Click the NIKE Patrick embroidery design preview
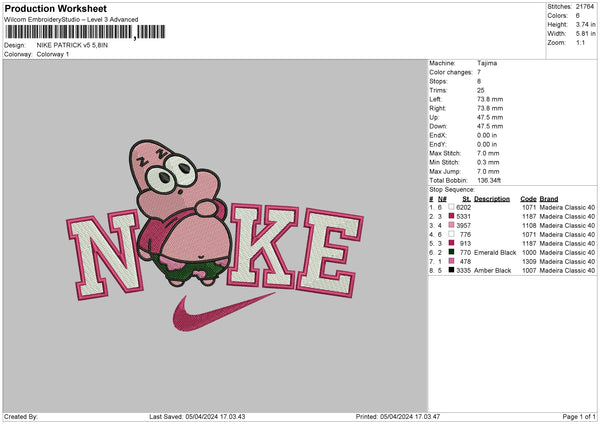The image size is (600, 424). 215,236
